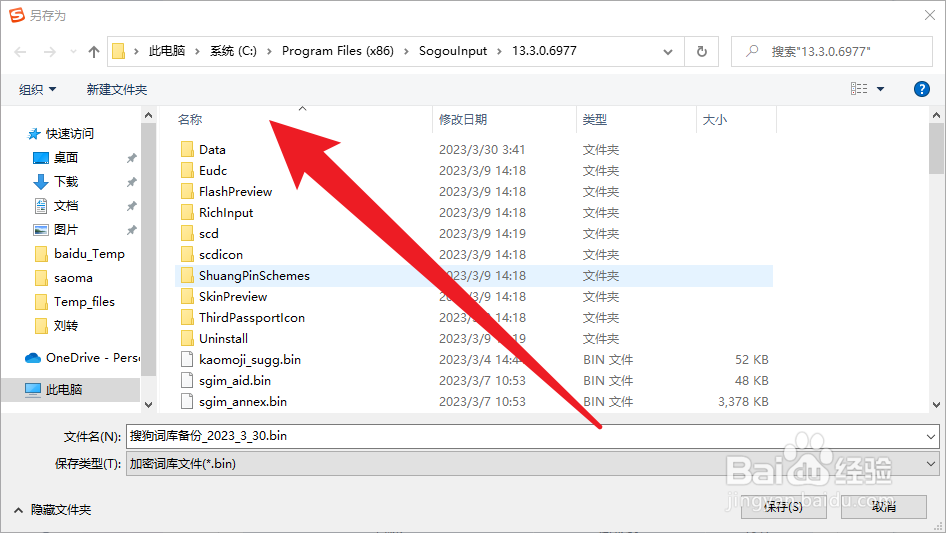The width and height of the screenshot is (946, 533).
Task: Open baidu_Temp folder in the sidebar
Action: tap(89, 254)
